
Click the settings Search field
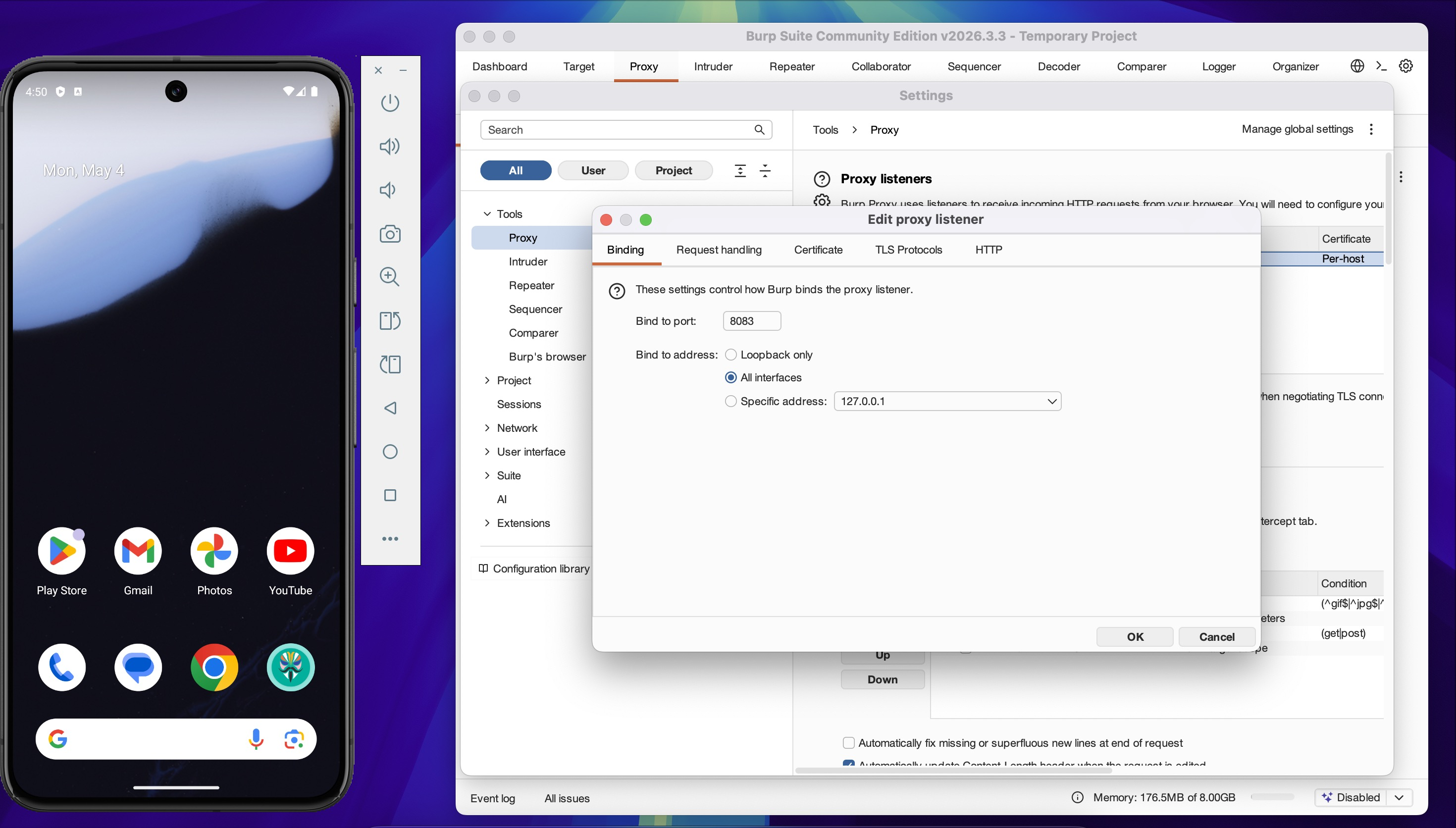(x=626, y=130)
